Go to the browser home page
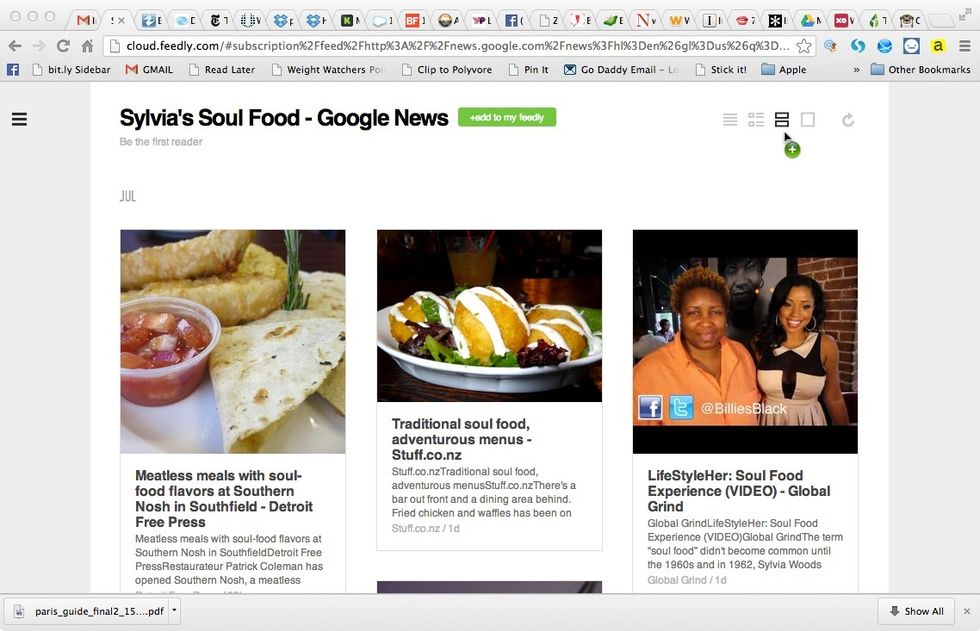980x631 pixels. (87, 46)
